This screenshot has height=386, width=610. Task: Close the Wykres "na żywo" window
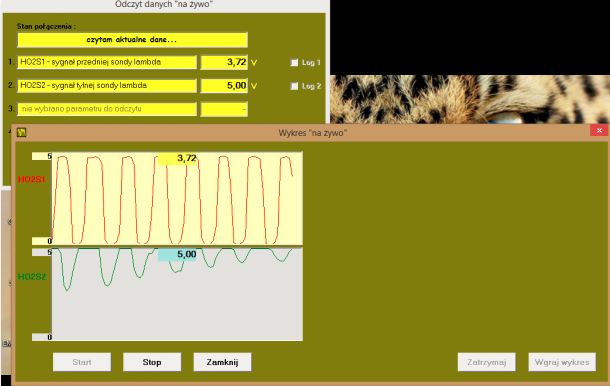click(x=599, y=130)
